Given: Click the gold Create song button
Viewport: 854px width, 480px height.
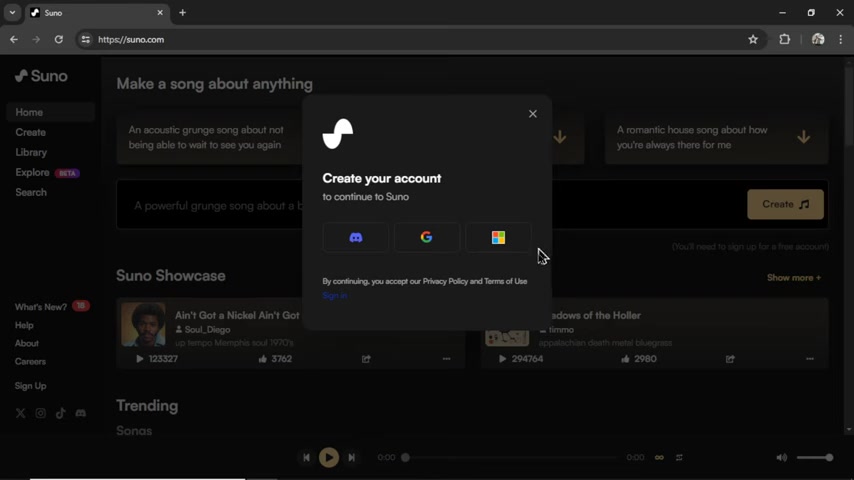Looking at the screenshot, I should click(785, 204).
